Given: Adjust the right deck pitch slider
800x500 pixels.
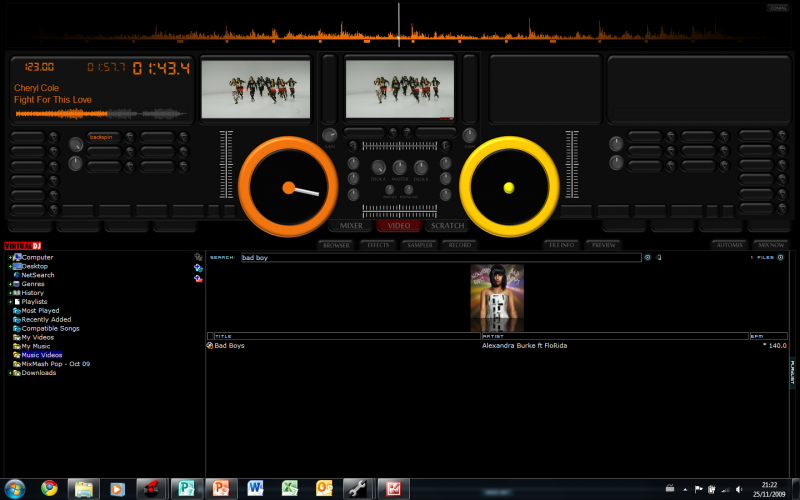Looking at the screenshot, I should tap(572, 164).
